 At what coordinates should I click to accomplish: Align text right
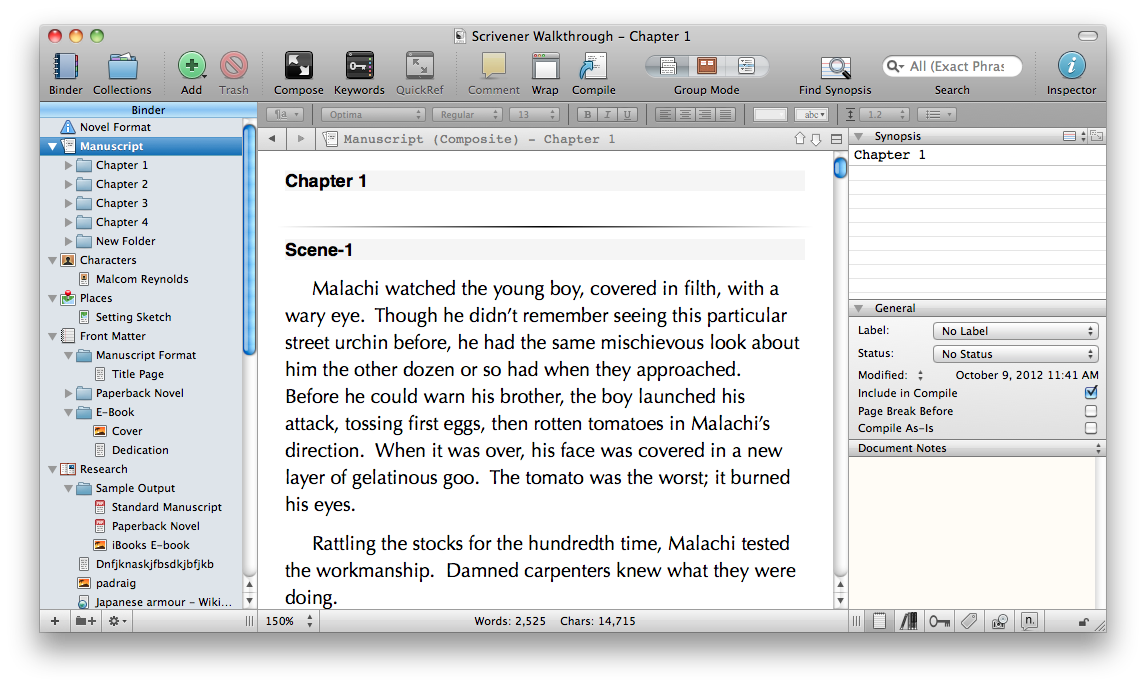[x=705, y=114]
